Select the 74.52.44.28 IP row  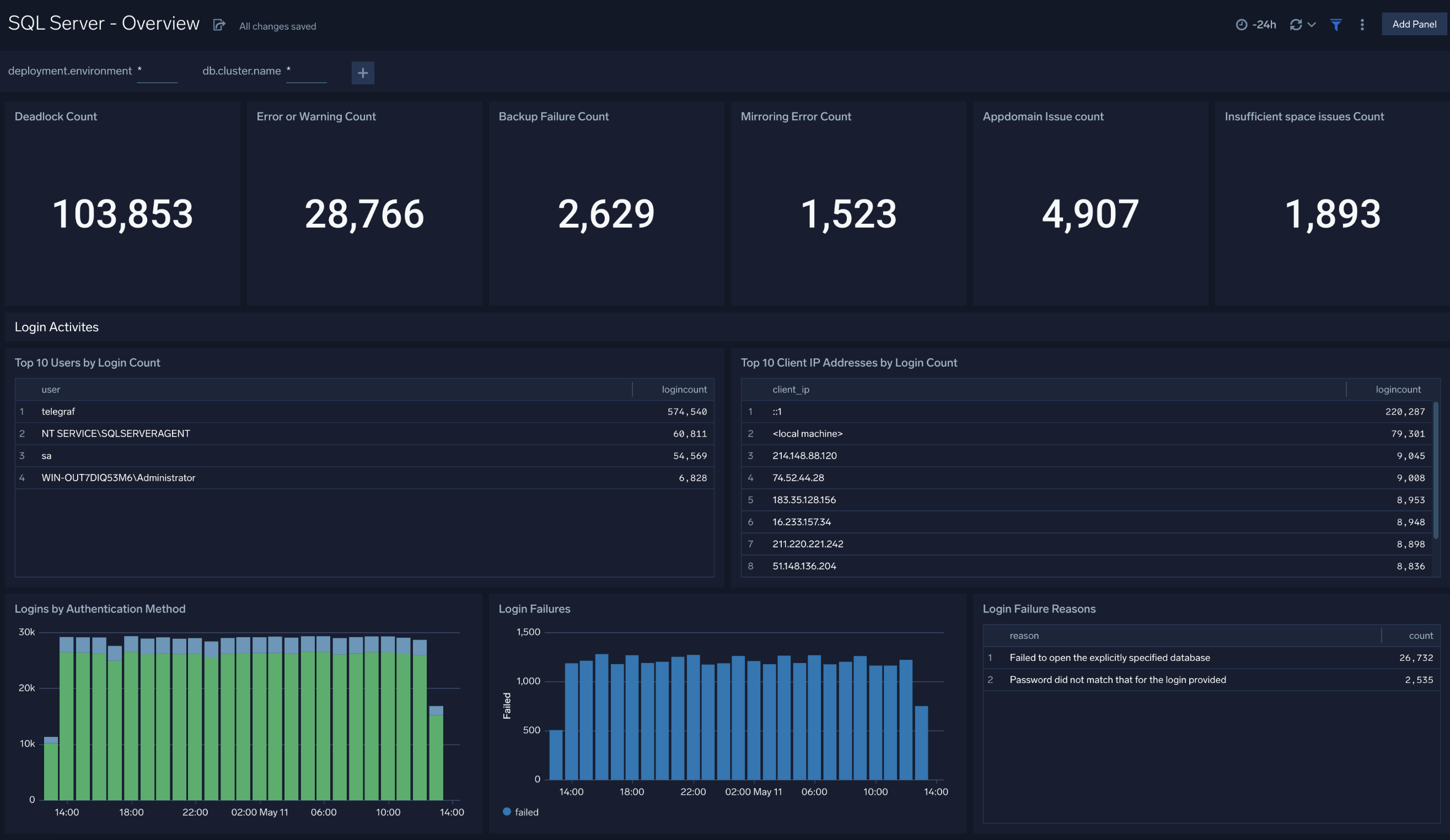[x=1086, y=477]
